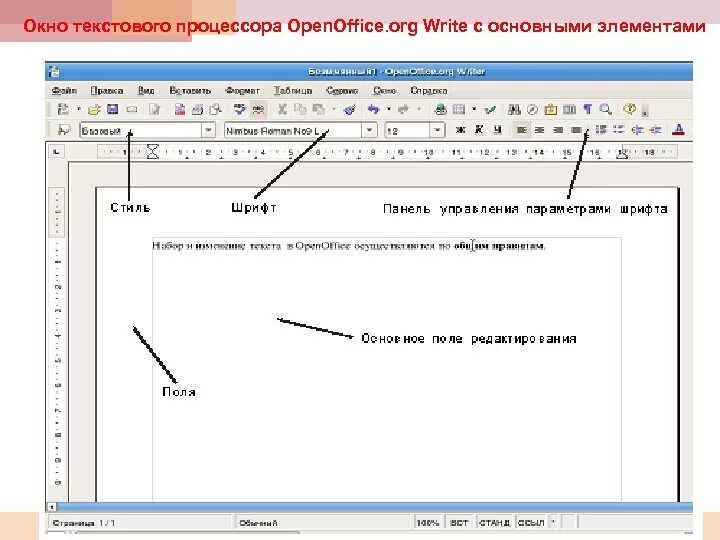720x540 pixels.
Task: Open the Styles and Formatting icon
Action: (63, 130)
